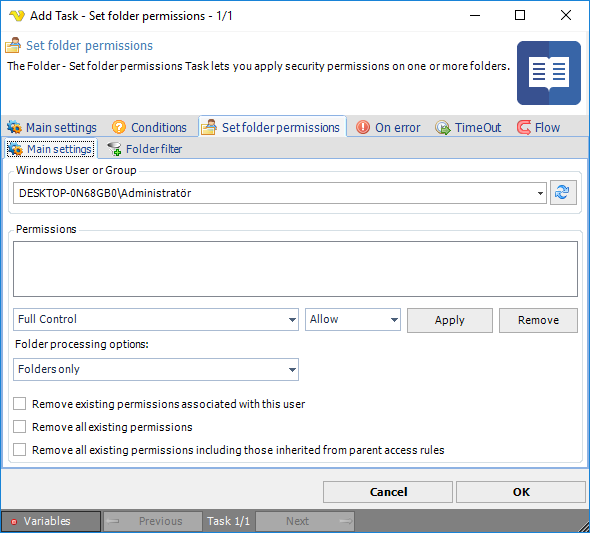Viewport: 590px width, 533px height.
Task: Click the Apply button
Action: click(450, 320)
